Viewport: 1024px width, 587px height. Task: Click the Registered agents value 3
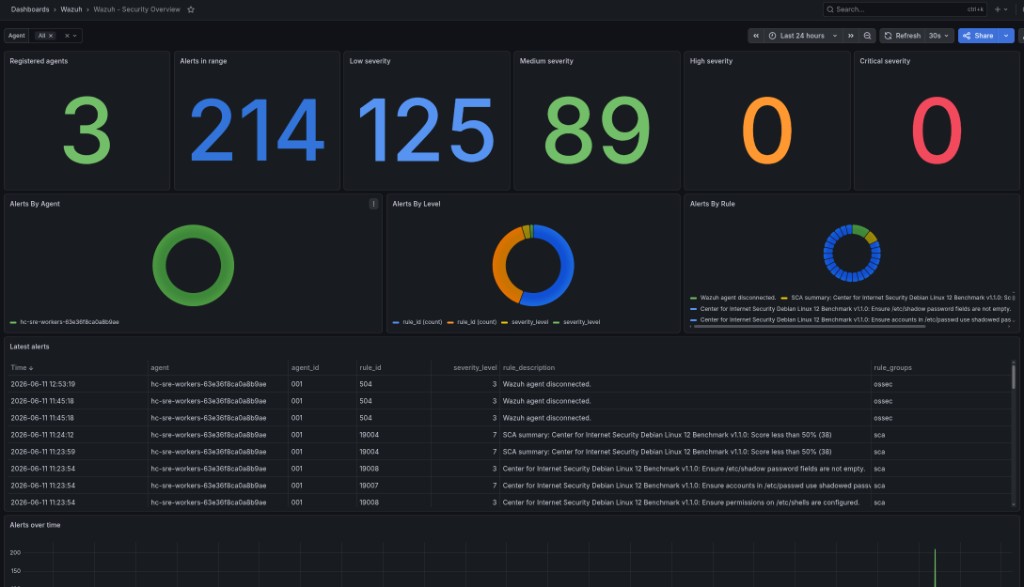(87, 130)
